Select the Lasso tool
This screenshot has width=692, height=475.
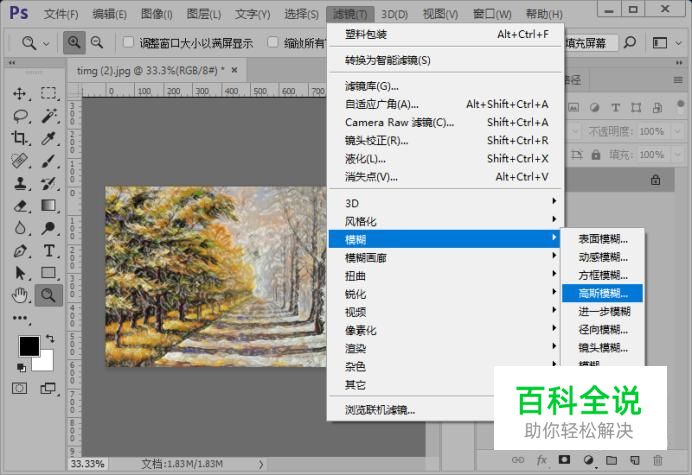pos(20,116)
